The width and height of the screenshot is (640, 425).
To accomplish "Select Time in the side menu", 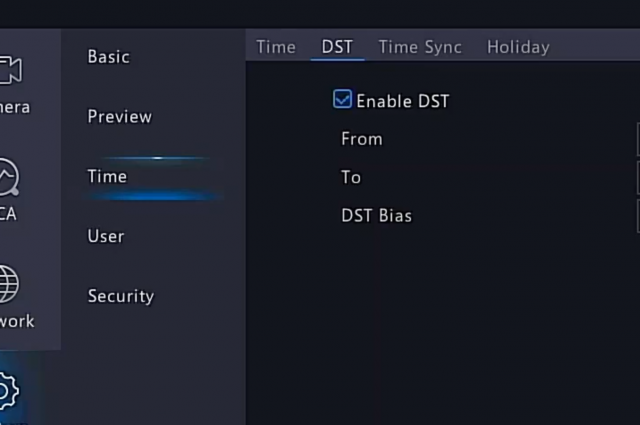I will [107, 176].
